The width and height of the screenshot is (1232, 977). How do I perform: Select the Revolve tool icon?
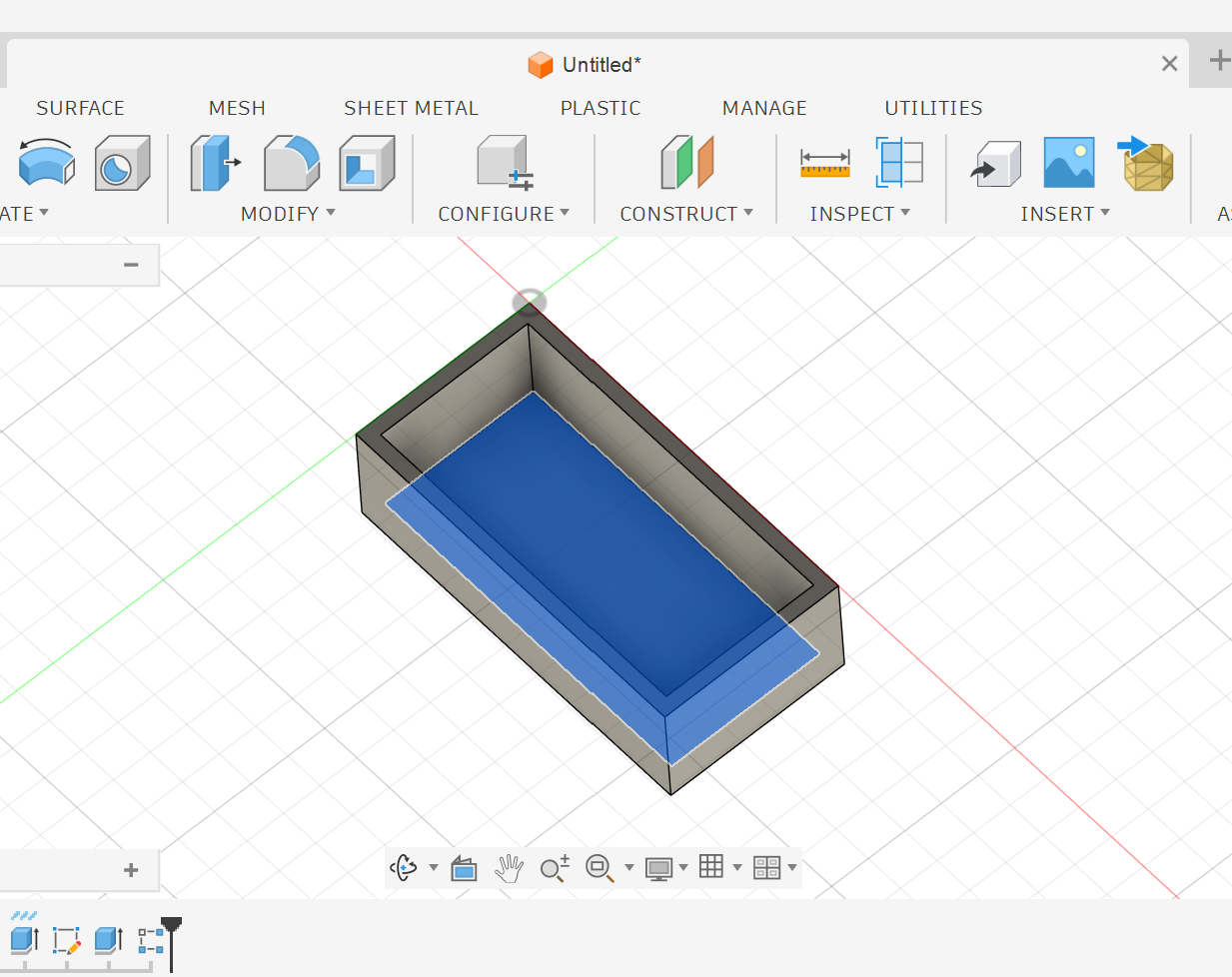click(47, 162)
